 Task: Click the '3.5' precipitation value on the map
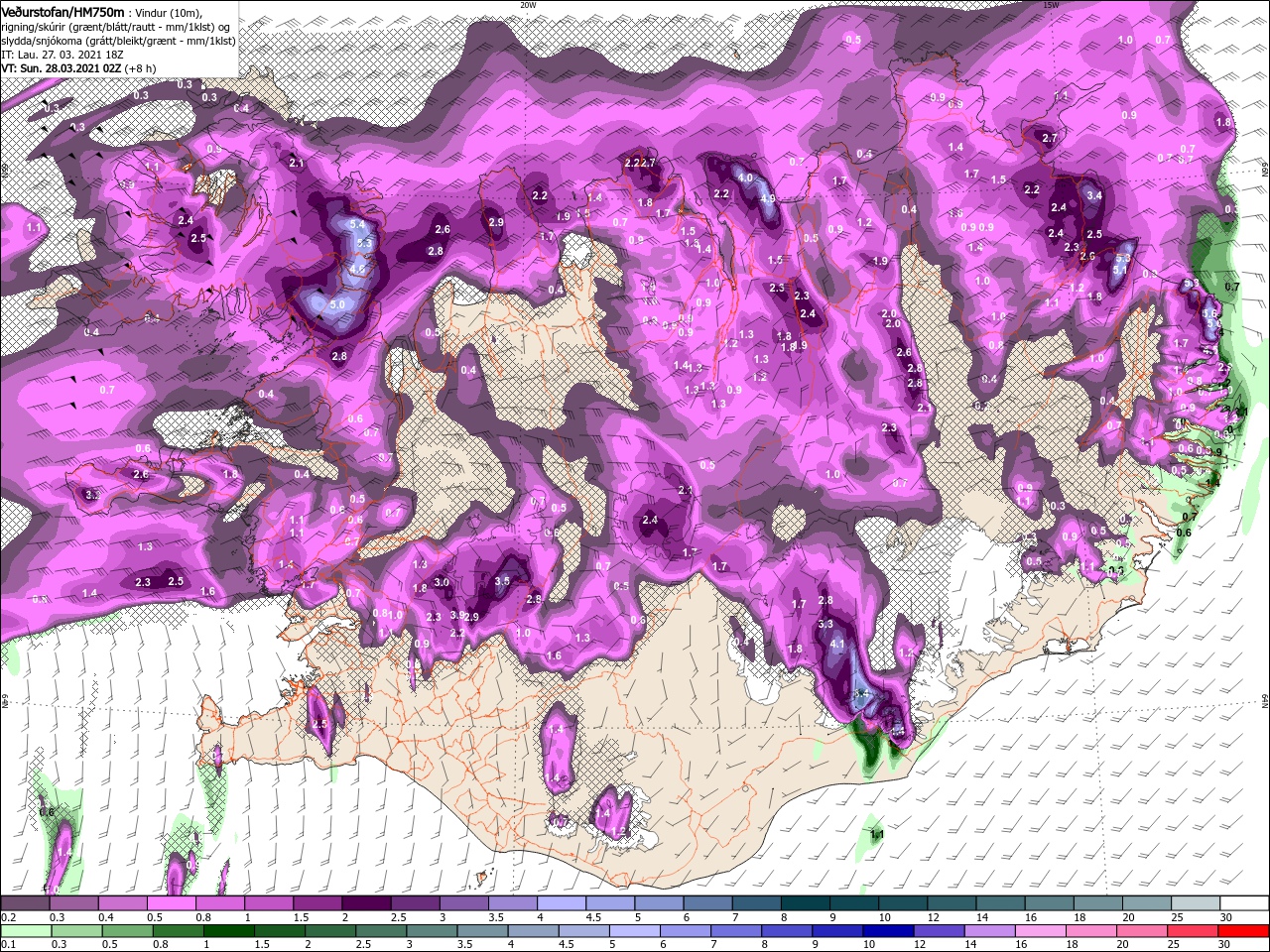tap(502, 581)
